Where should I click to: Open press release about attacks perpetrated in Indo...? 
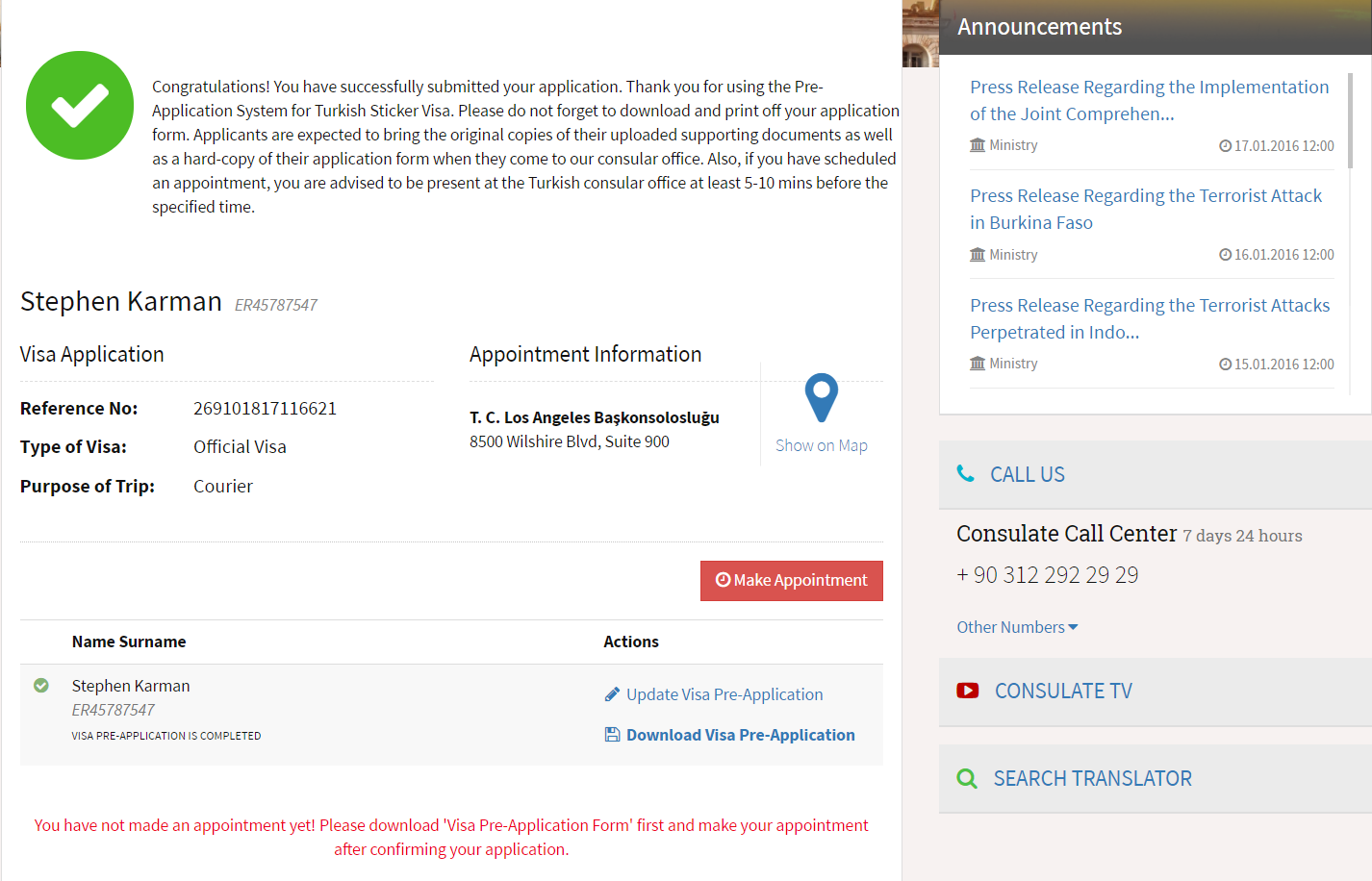1150,318
